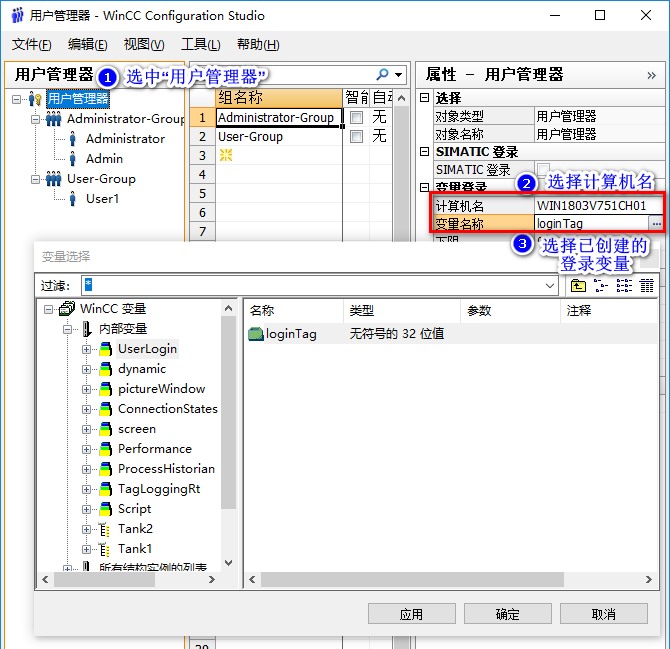Click the screen tag group icon
This screenshot has height=649, width=670.
point(105,429)
